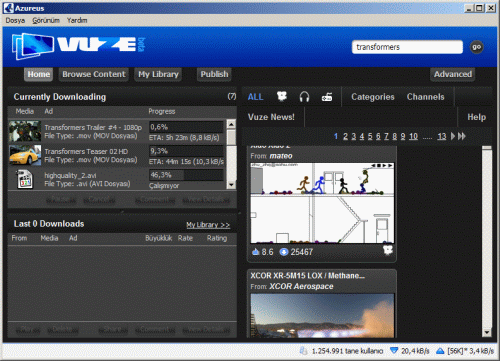
Task: Jump to last results page double arrow
Action: click(x=462, y=136)
